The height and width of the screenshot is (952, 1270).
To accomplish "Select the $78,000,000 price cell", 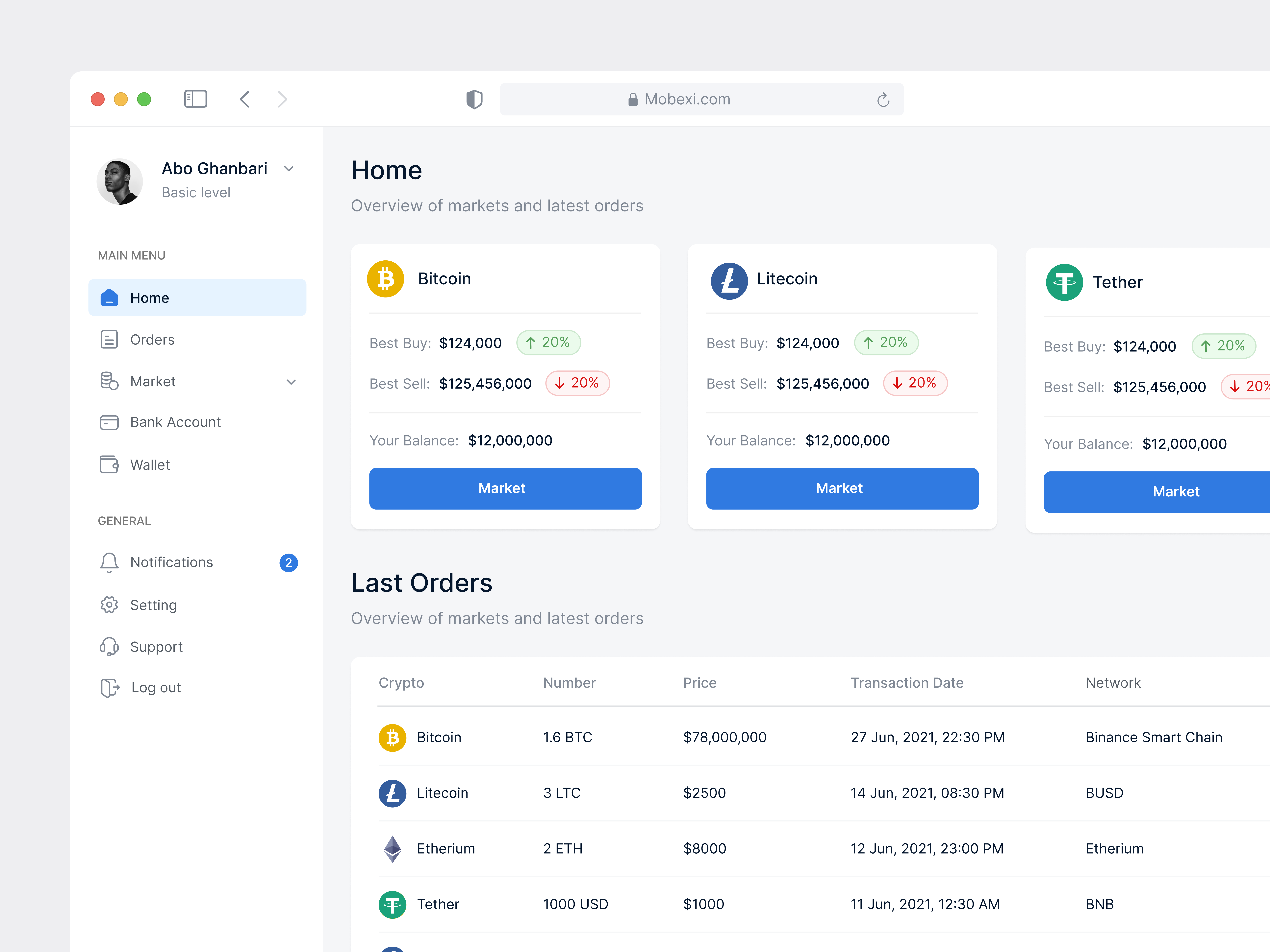I will pyautogui.click(x=724, y=737).
